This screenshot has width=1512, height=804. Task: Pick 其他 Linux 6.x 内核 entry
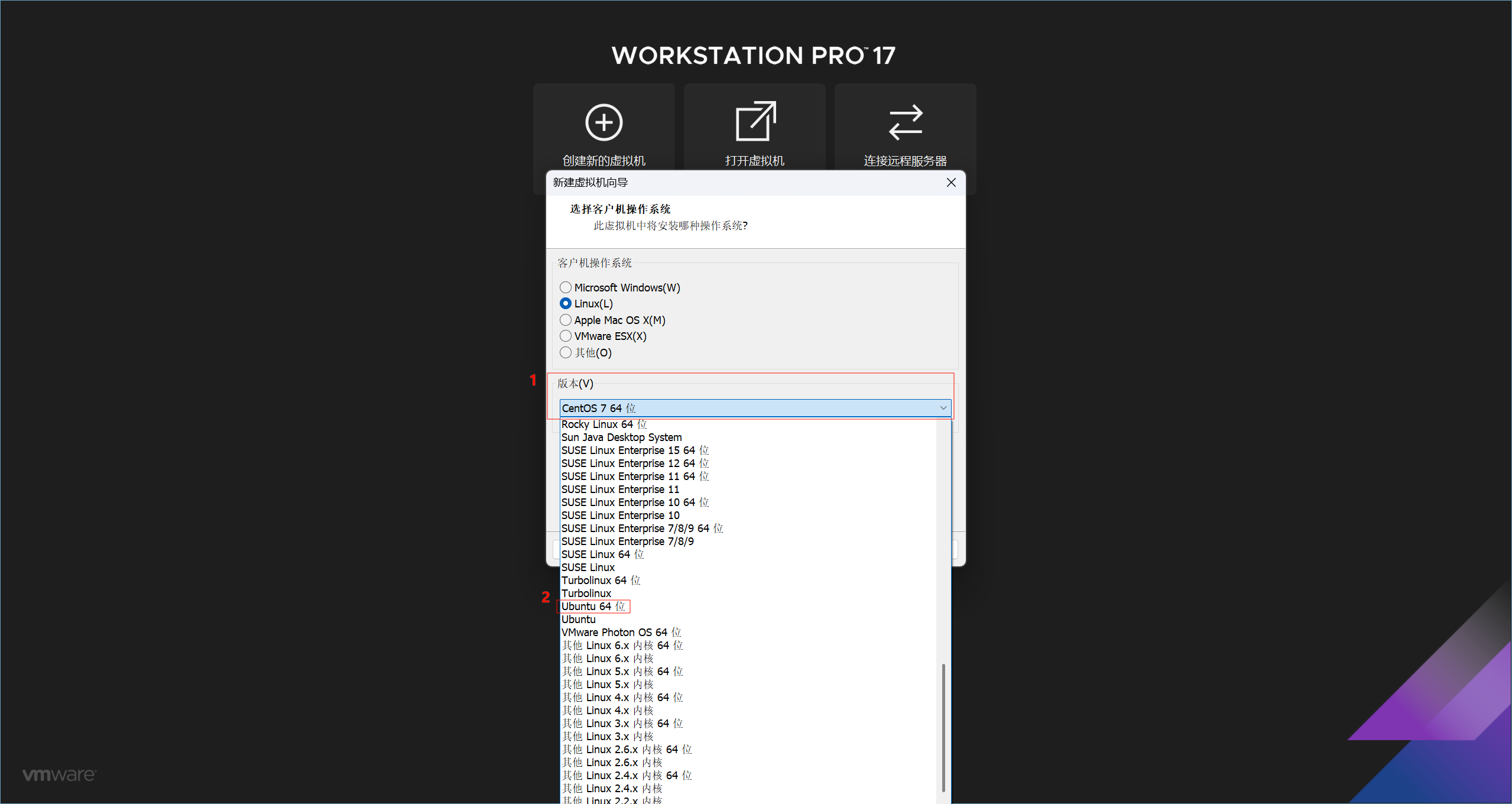click(748, 659)
